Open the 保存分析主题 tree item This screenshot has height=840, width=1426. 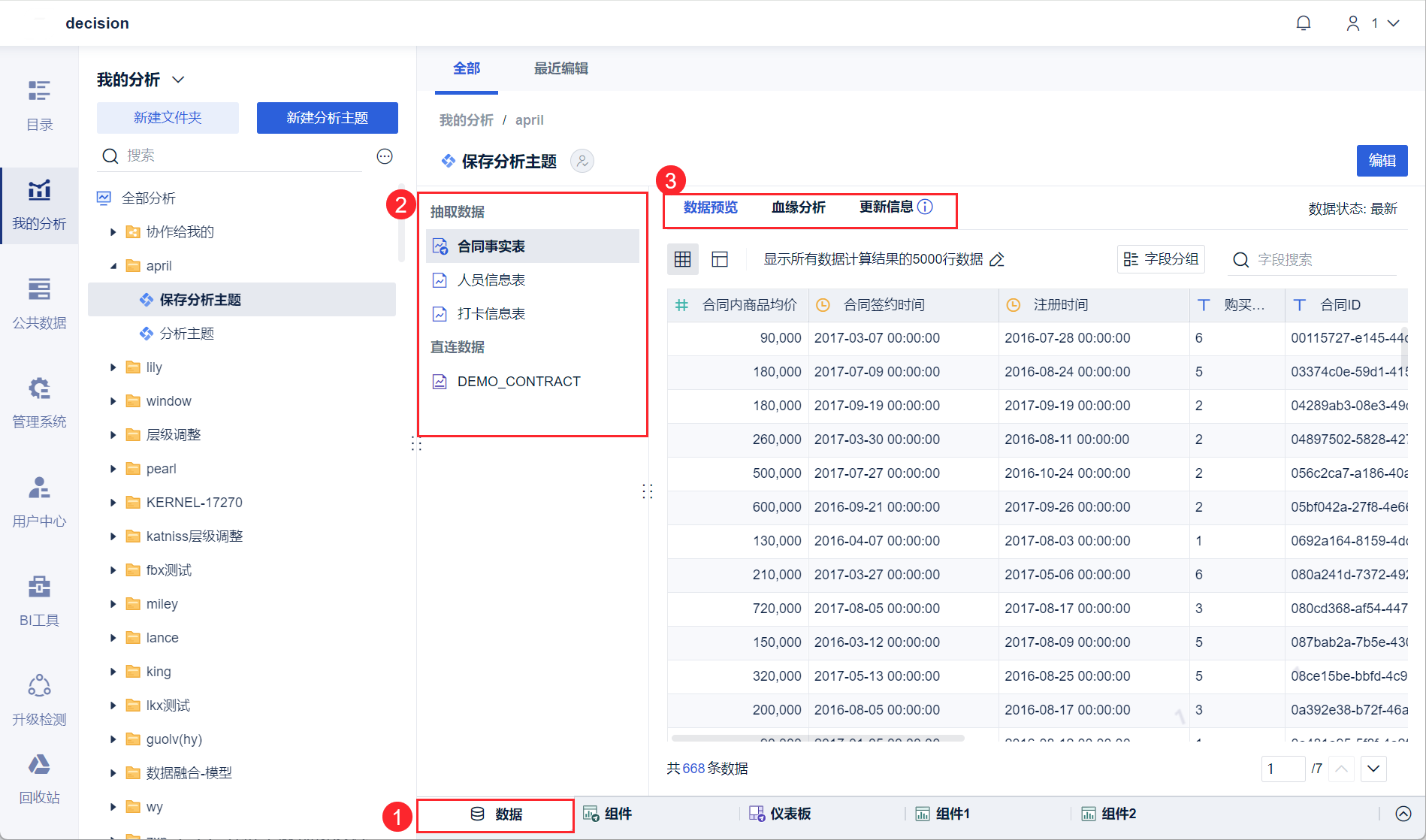(x=242, y=300)
